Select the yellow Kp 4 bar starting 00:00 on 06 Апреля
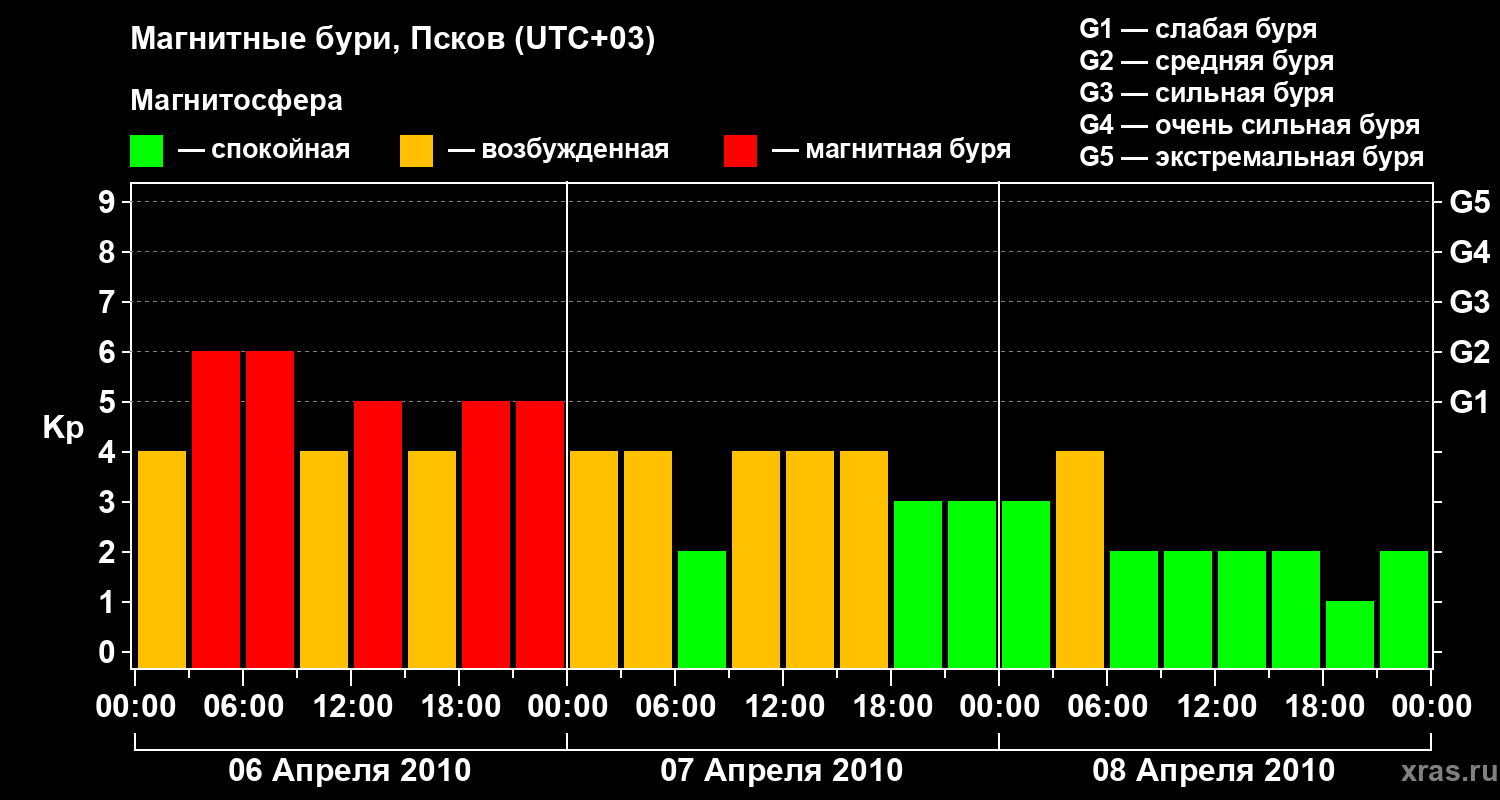 pyautogui.click(x=162, y=559)
